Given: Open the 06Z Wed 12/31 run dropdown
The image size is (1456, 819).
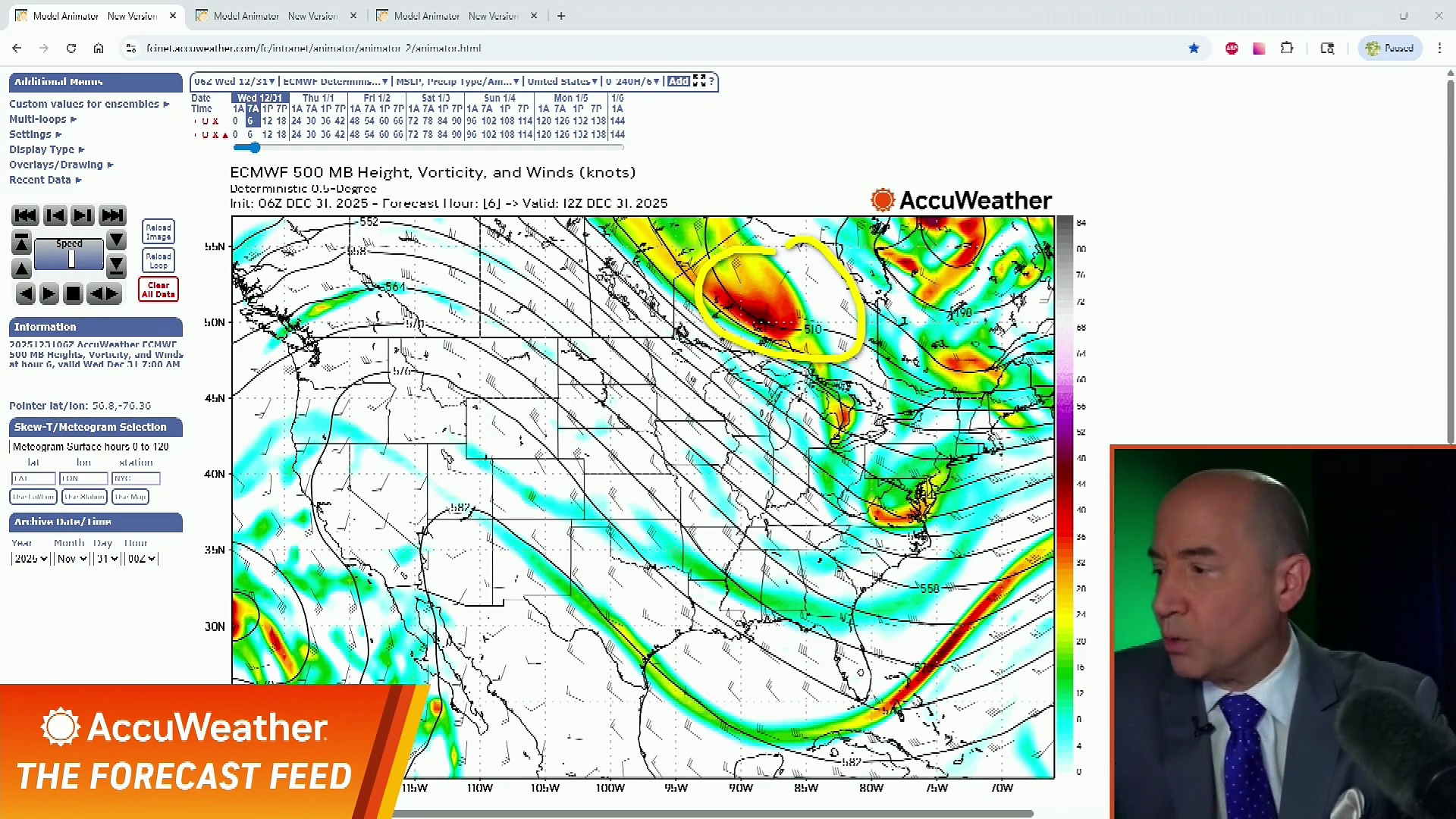Looking at the screenshot, I should point(234,81).
